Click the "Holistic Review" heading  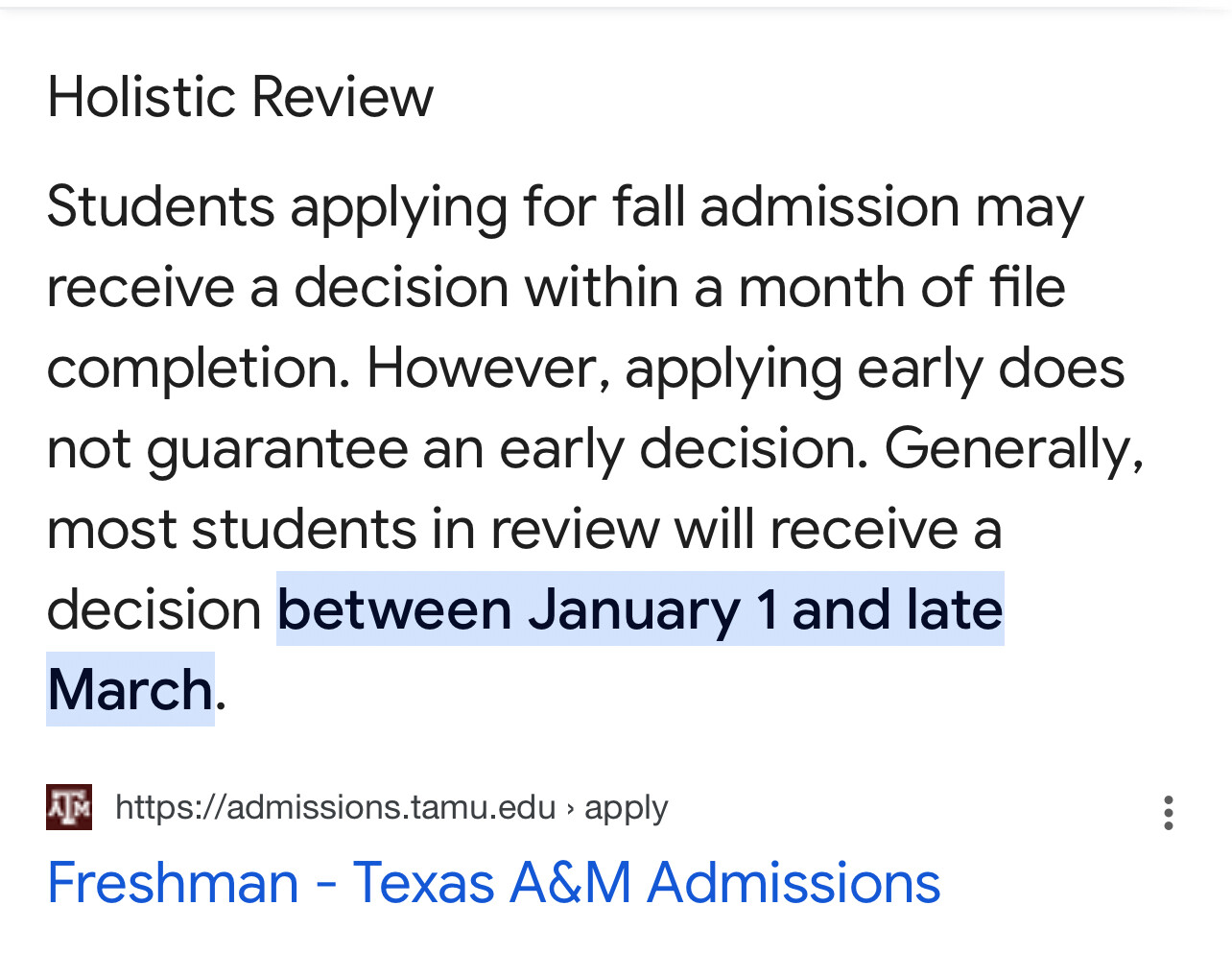(x=240, y=97)
